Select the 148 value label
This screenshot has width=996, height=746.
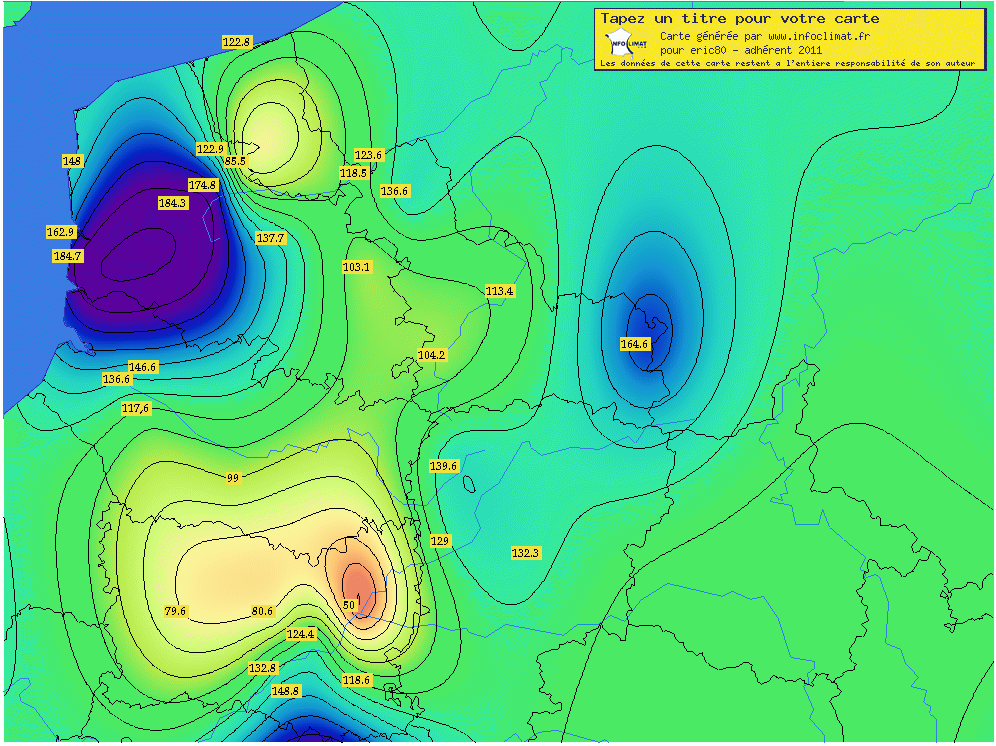[x=72, y=161]
